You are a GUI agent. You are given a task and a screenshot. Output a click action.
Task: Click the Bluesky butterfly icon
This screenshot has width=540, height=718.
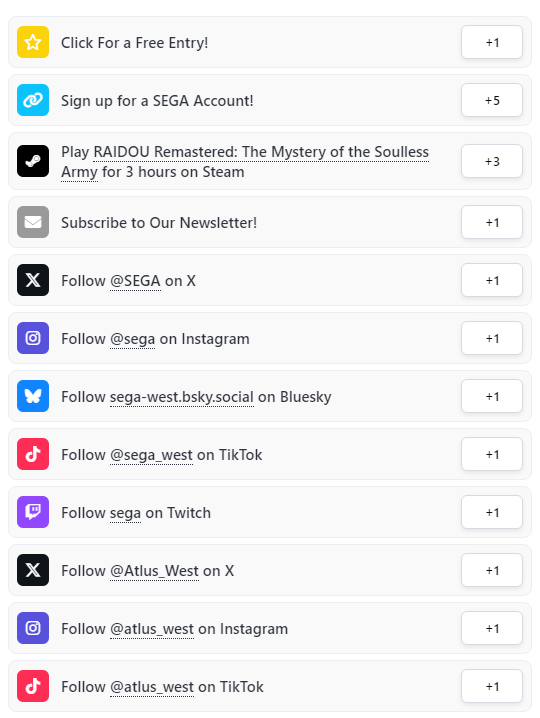(33, 396)
